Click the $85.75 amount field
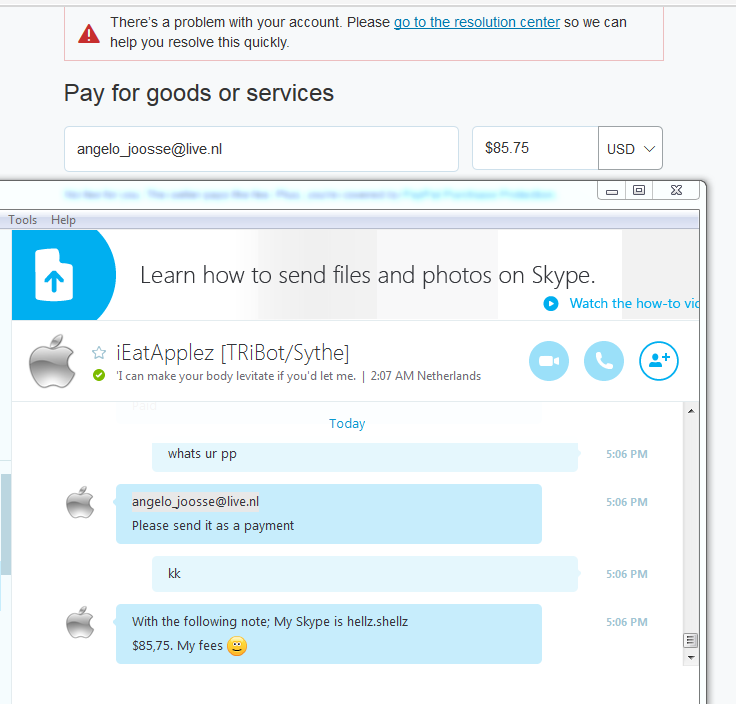This screenshot has height=704, width=736. (x=535, y=148)
